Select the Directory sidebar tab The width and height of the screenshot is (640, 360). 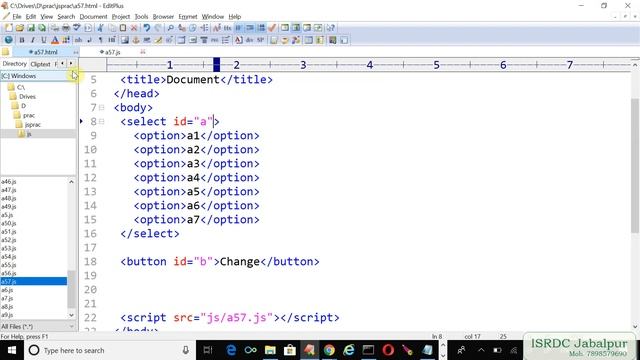tap(14, 64)
